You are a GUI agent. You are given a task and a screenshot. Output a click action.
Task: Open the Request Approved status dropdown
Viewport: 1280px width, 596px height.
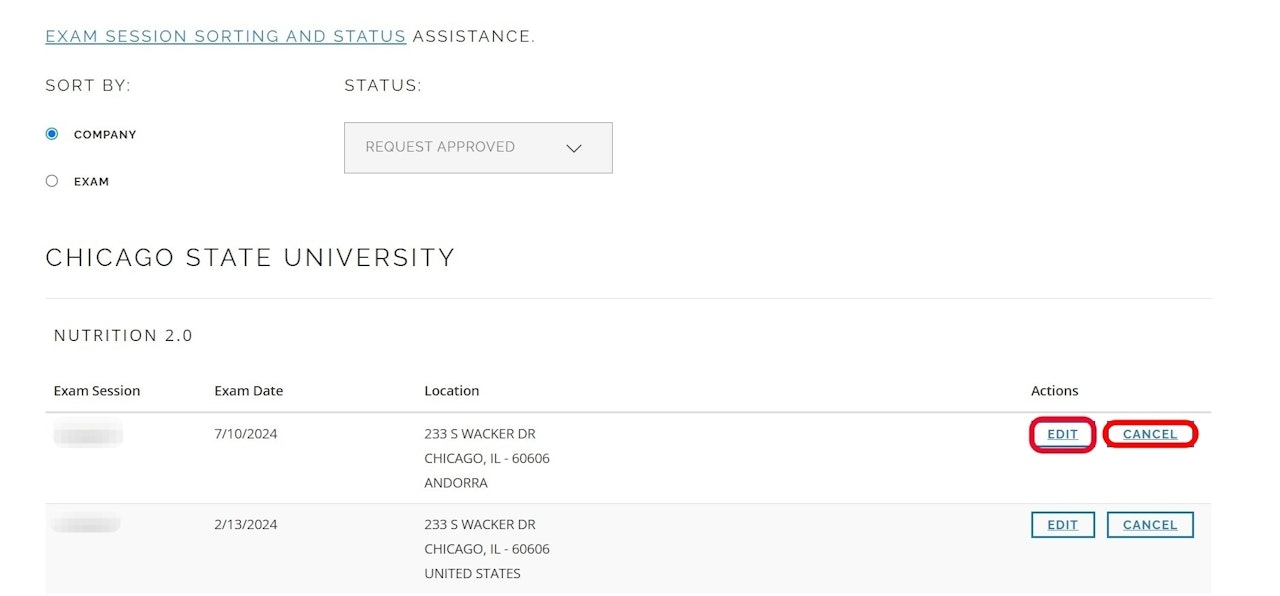click(x=477, y=148)
